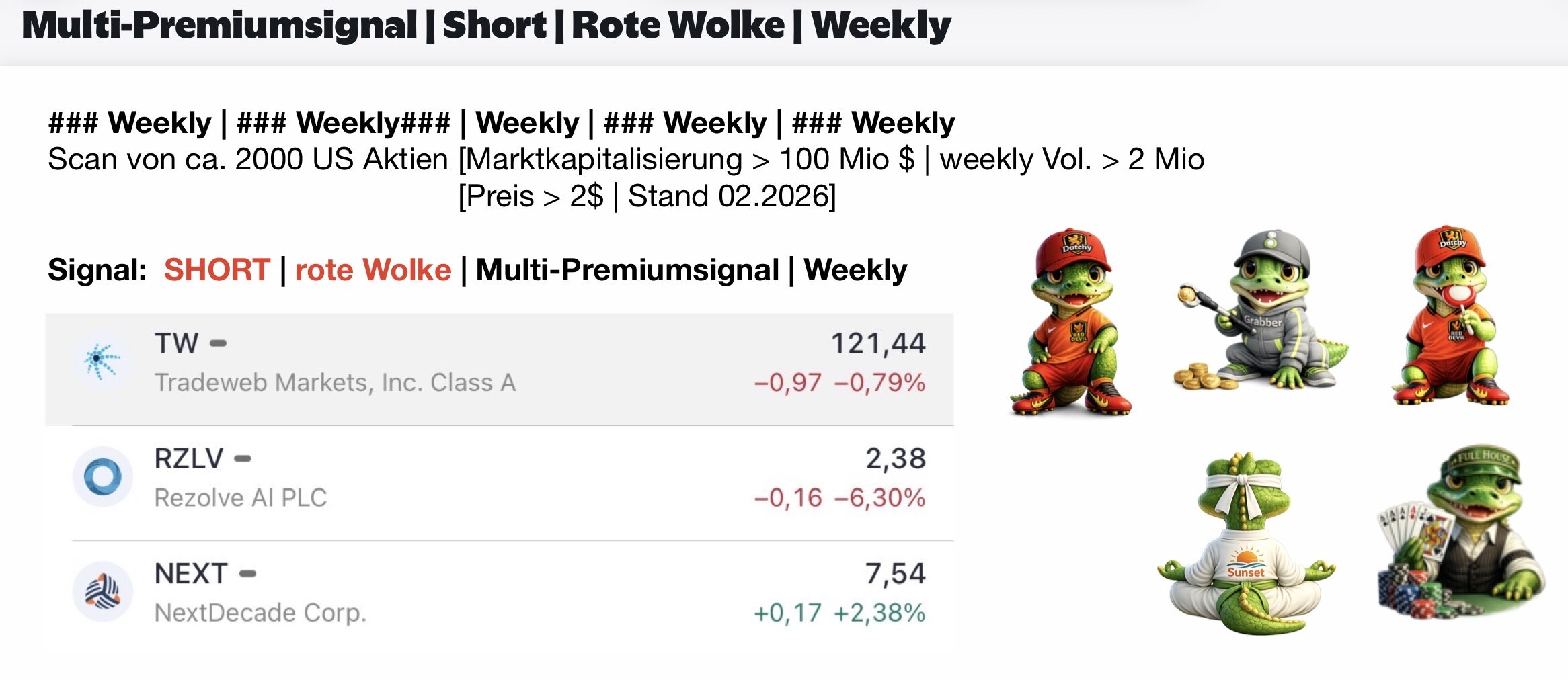Click the gray dash beside NEXT ticker

click(x=248, y=574)
